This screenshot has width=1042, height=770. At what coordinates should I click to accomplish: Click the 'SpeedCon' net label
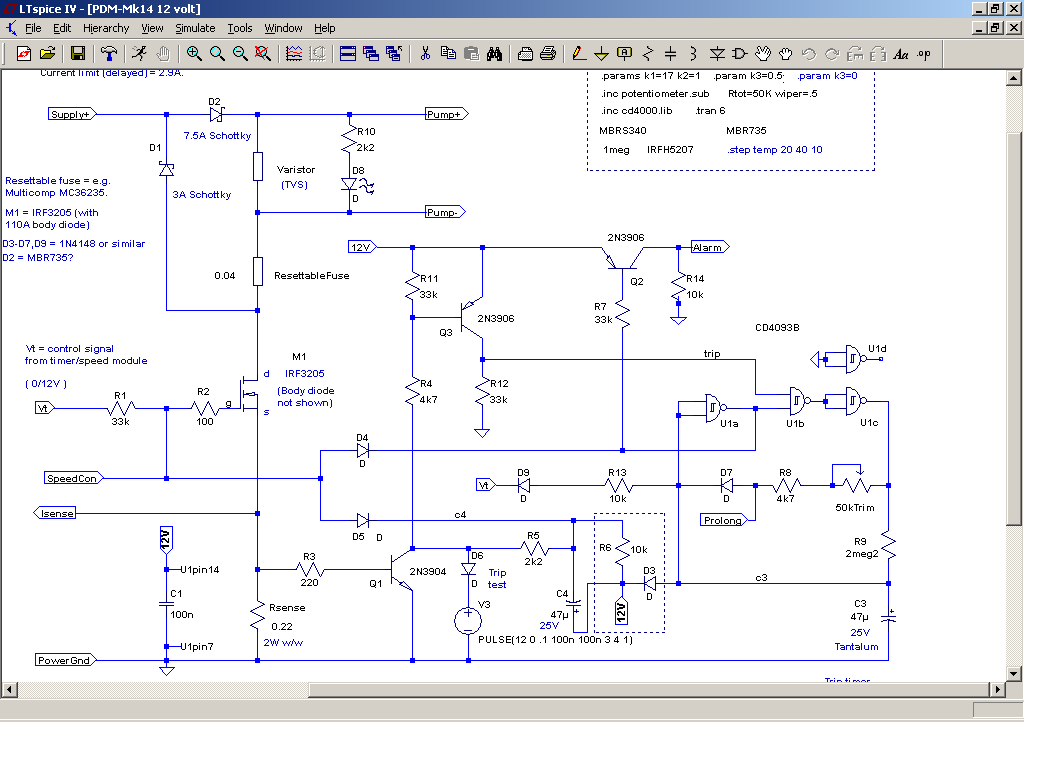point(74,478)
